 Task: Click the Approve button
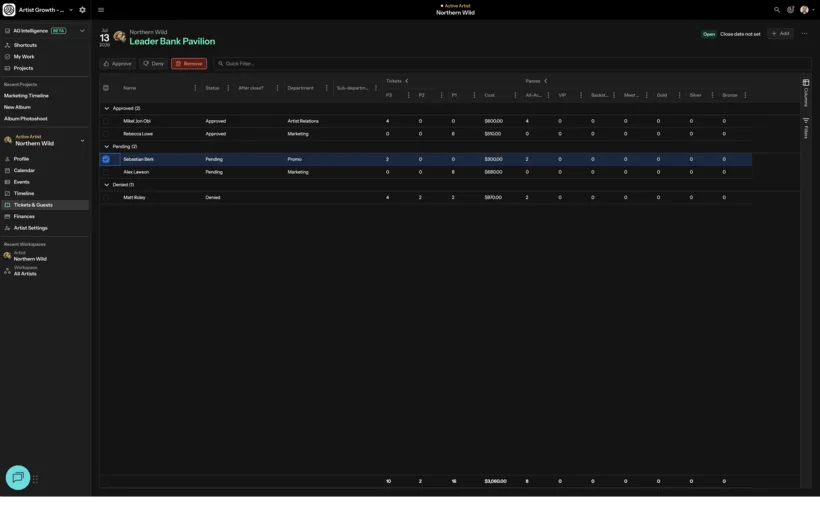[118, 64]
